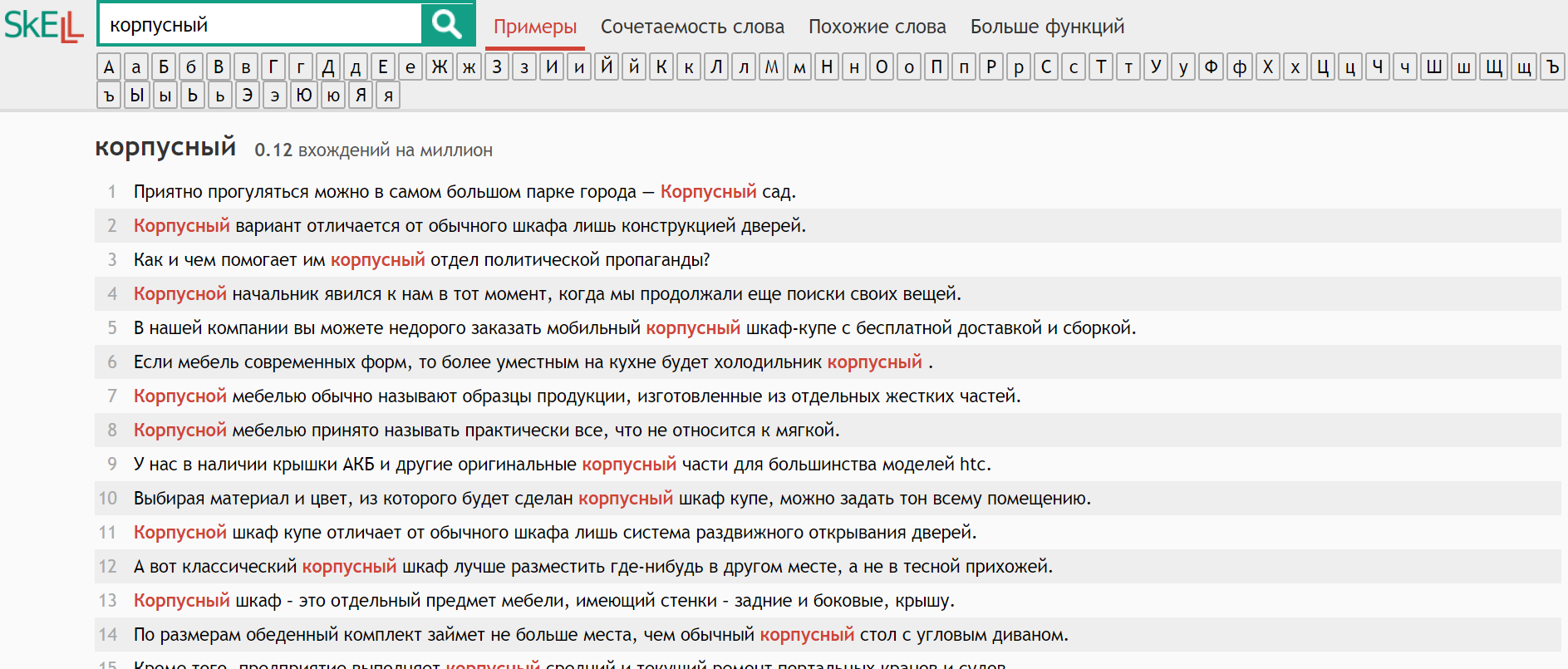Click highlighted Корпусной in example sentence 4
Viewport: 1568px width, 669px height.
pyautogui.click(x=179, y=294)
